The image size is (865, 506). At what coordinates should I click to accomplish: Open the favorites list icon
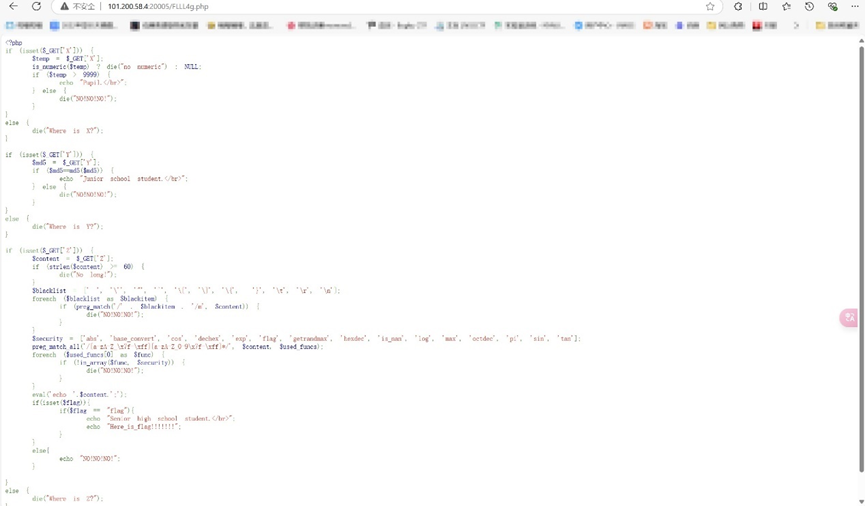[786, 6]
